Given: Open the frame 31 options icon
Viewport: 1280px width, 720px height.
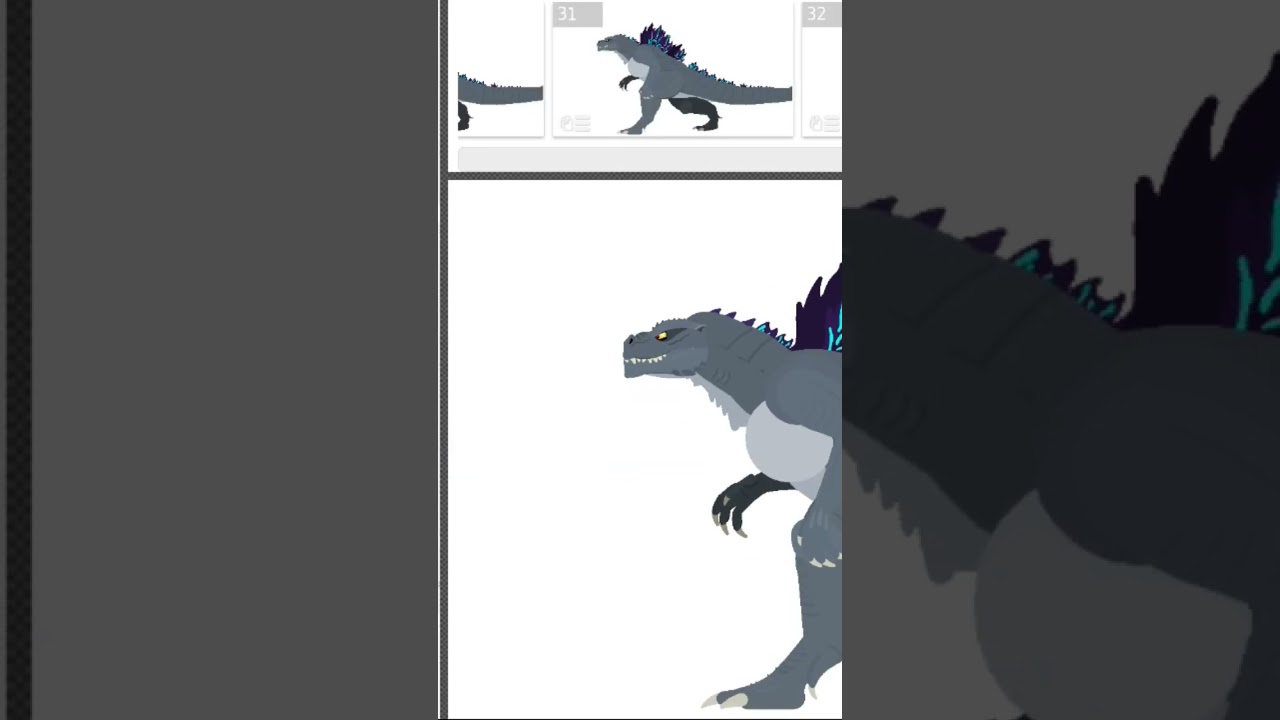Looking at the screenshot, I should pos(575,123).
